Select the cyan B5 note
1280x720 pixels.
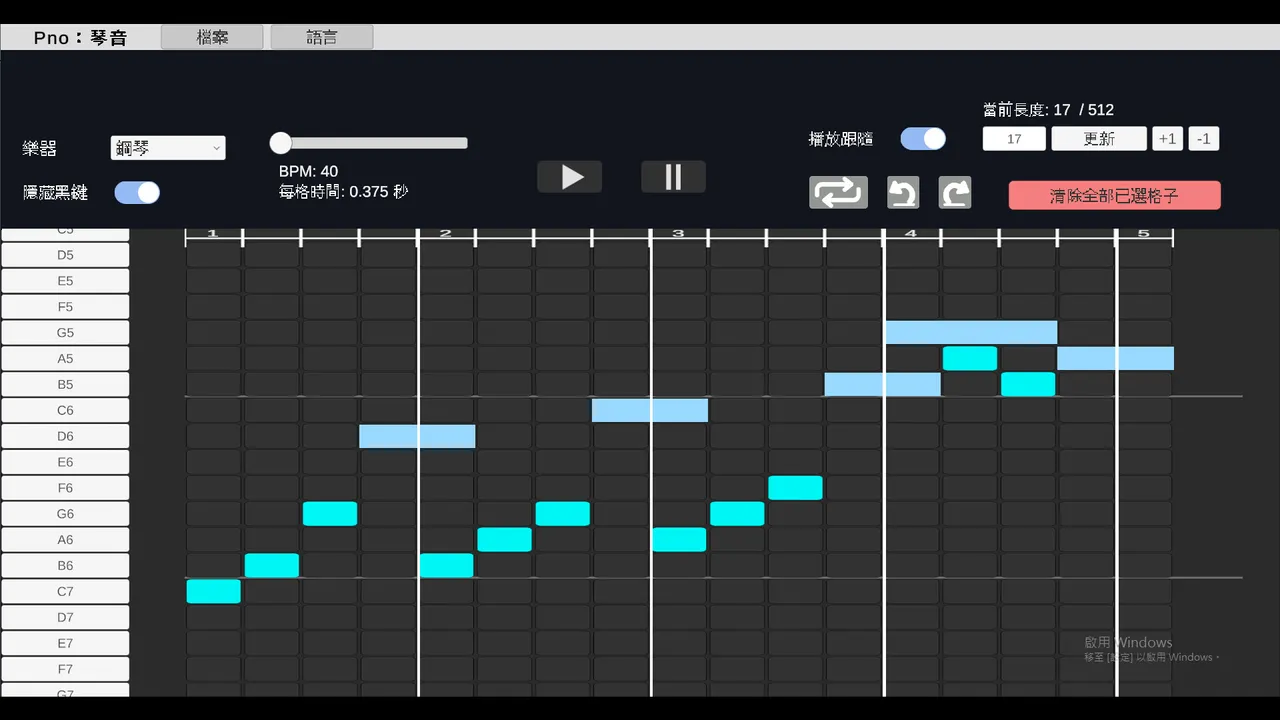[x=1028, y=385]
